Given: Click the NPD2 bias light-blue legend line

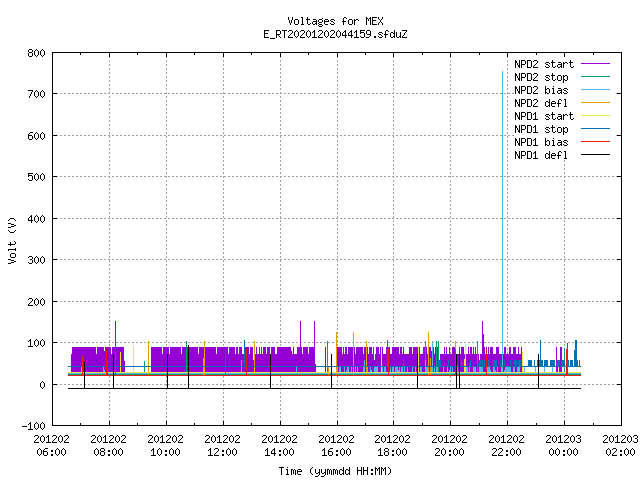Looking at the screenshot, I should point(595,90).
